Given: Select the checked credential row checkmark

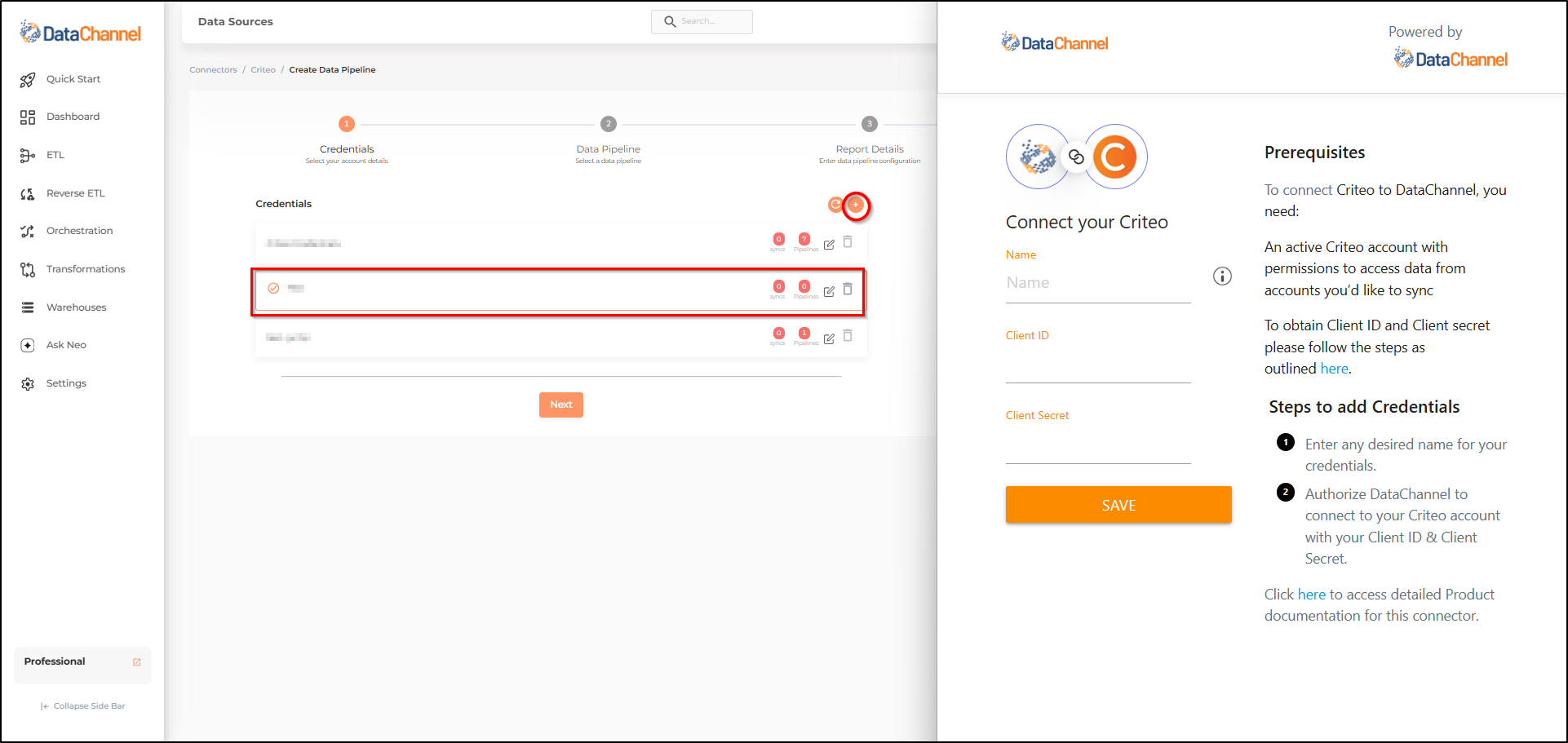Looking at the screenshot, I should click(x=273, y=289).
